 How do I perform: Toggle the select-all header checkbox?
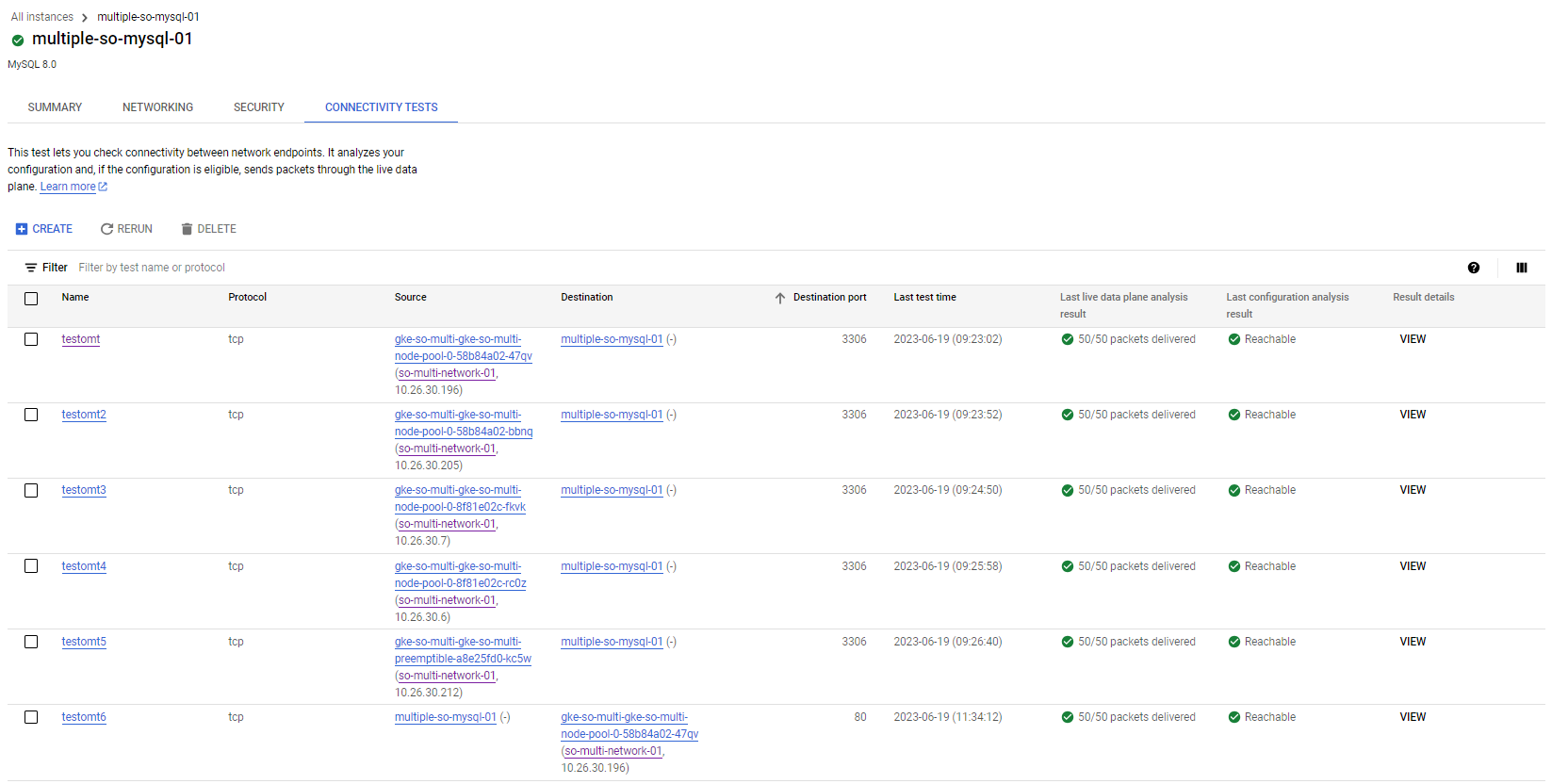tap(31, 298)
